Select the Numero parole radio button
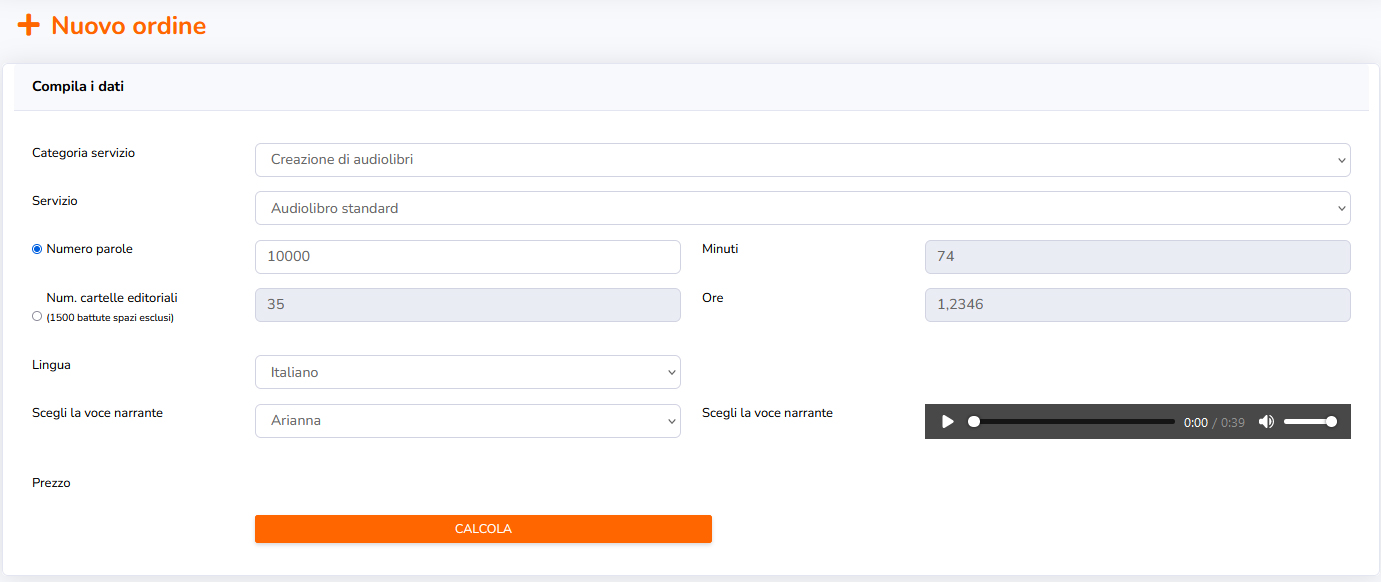 [37, 249]
